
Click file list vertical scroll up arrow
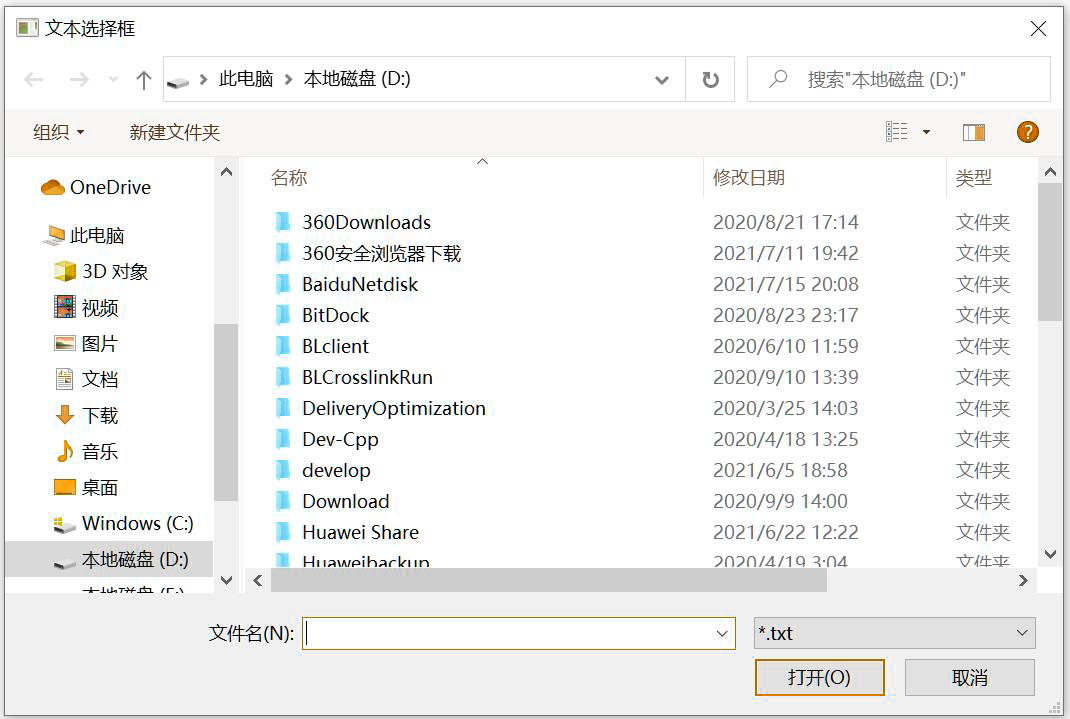click(1050, 172)
